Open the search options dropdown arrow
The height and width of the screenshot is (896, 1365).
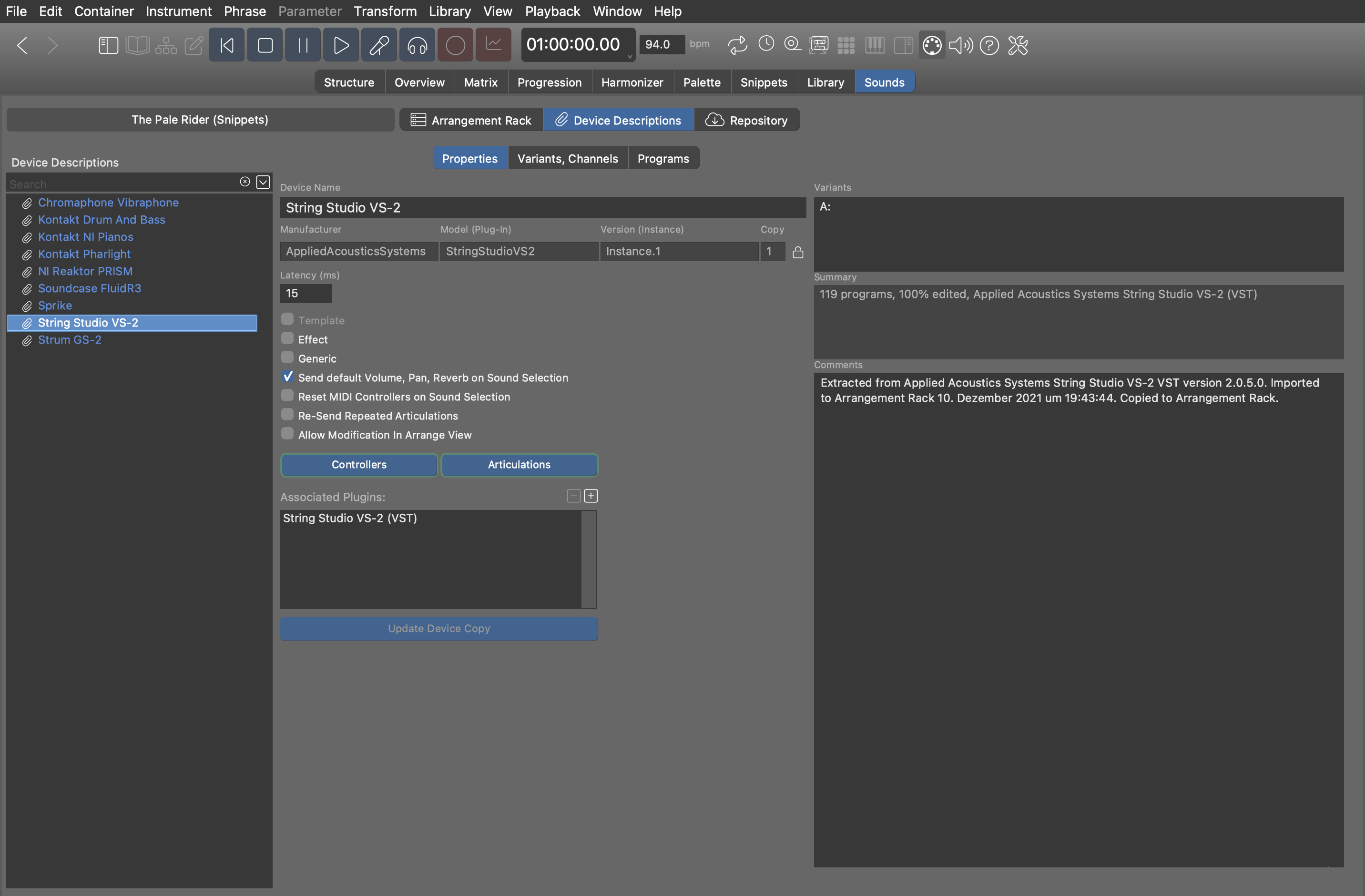click(x=263, y=183)
